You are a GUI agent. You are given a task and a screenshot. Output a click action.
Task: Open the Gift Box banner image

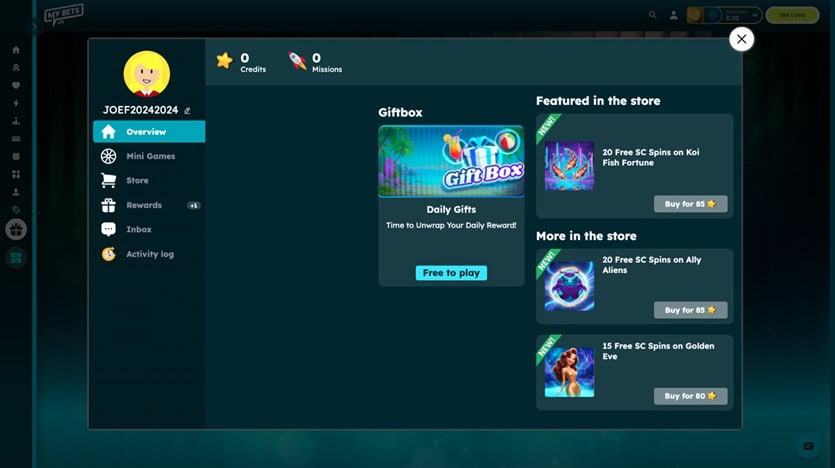(x=451, y=161)
